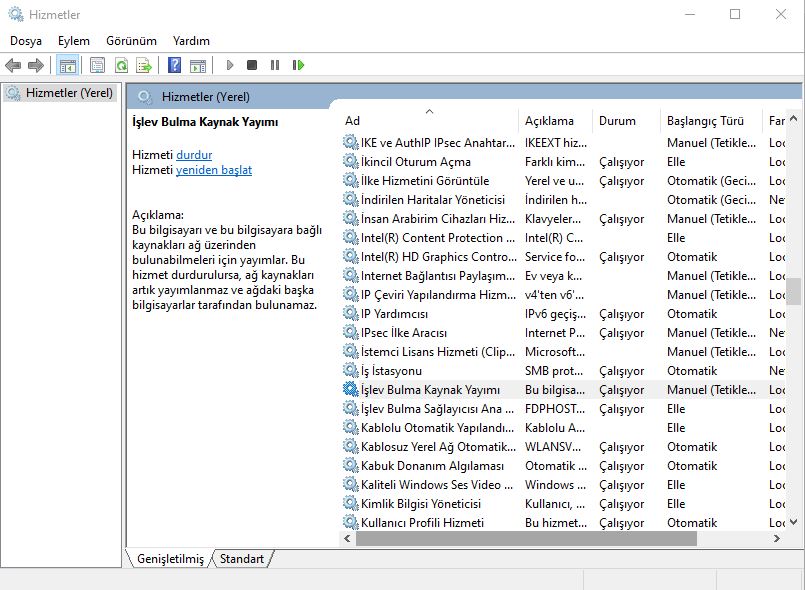Switch to the Standart tab

242,559
